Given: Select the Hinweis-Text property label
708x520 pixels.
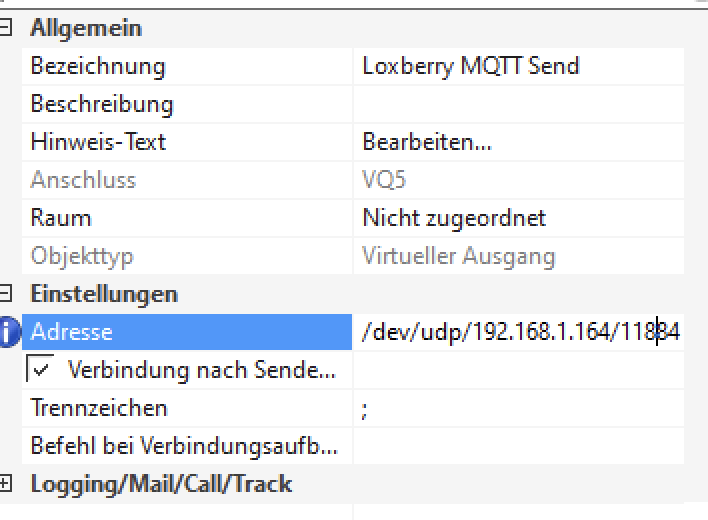Looking at the screenshot, I should pyautogui.click(x=98, y=143).
